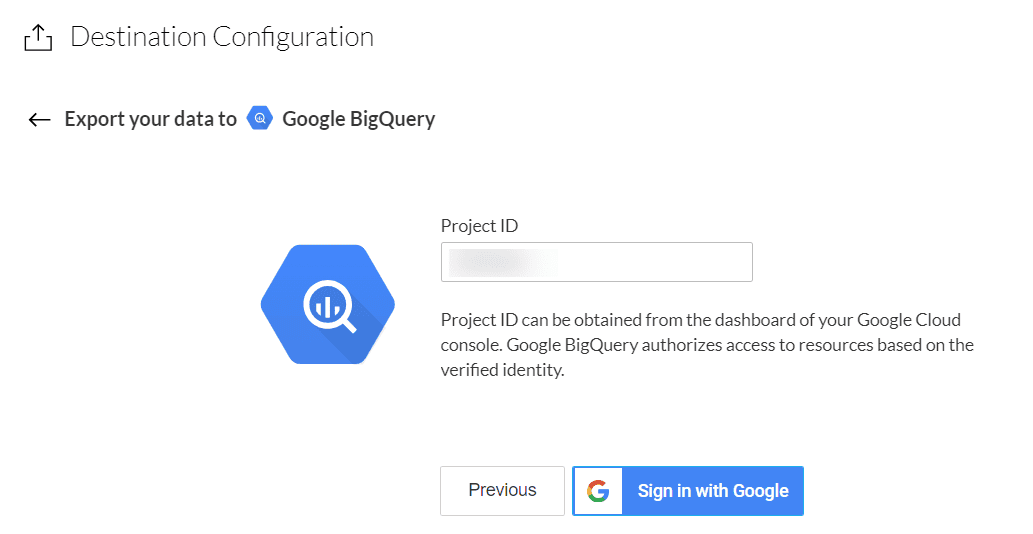Click the small BigQuery hexagon icon in heading
Image resolution: width=1033 pixels, height=534 pixels.
[x=260, y=119]
